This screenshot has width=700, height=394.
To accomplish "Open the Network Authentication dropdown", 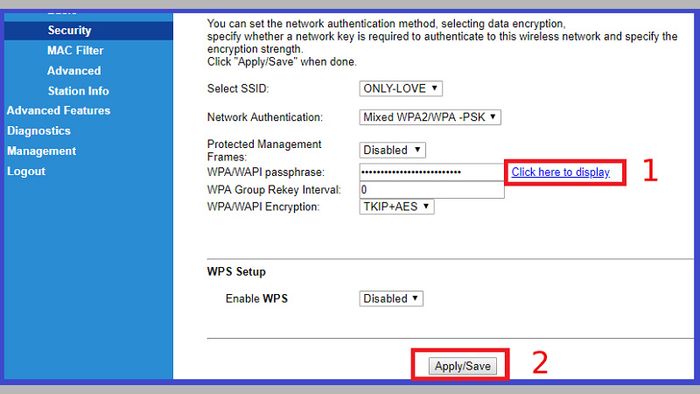I will pyautogui.click(x=430, y=117).
